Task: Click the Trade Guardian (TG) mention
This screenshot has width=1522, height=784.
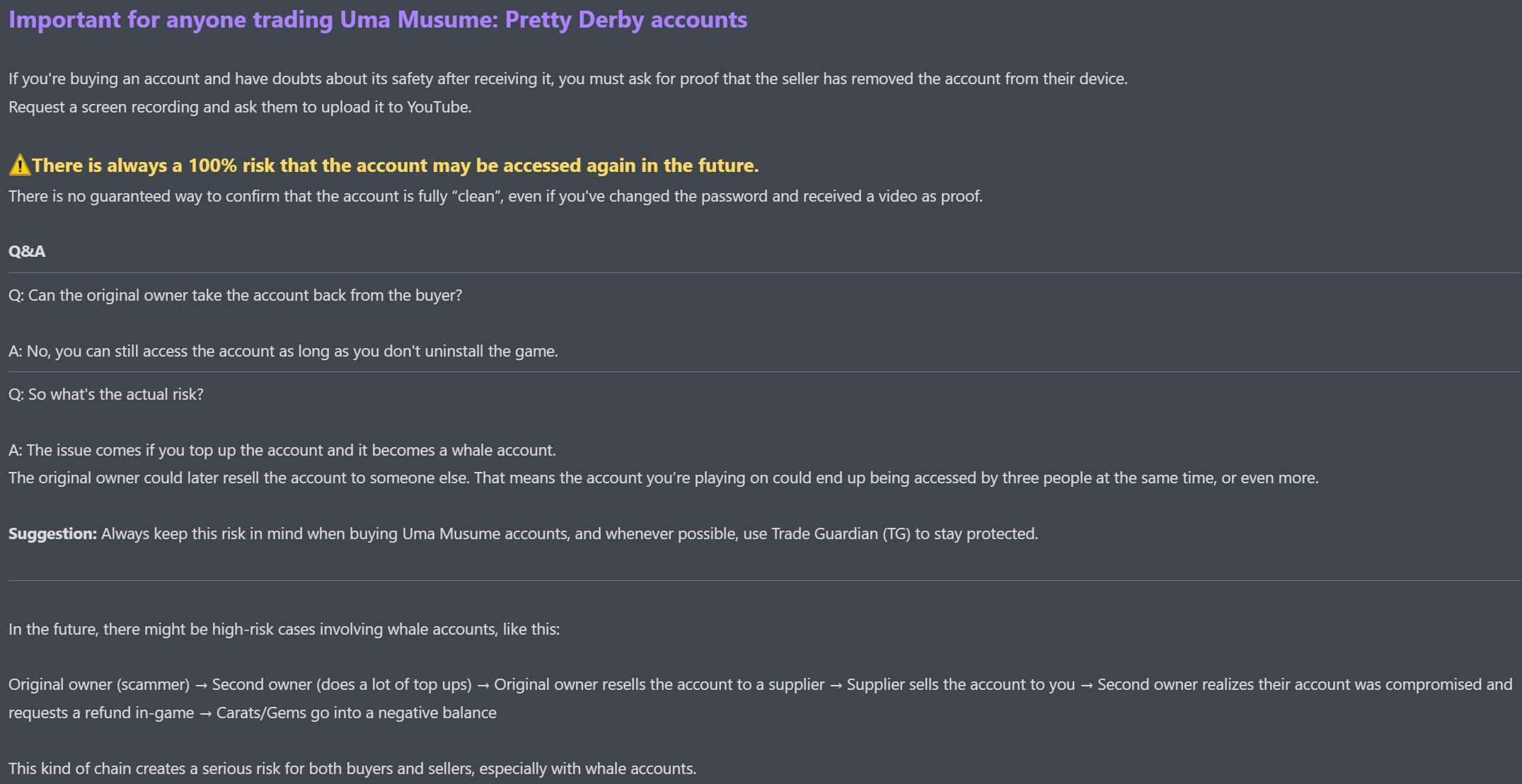Action: tap(841, 534)
